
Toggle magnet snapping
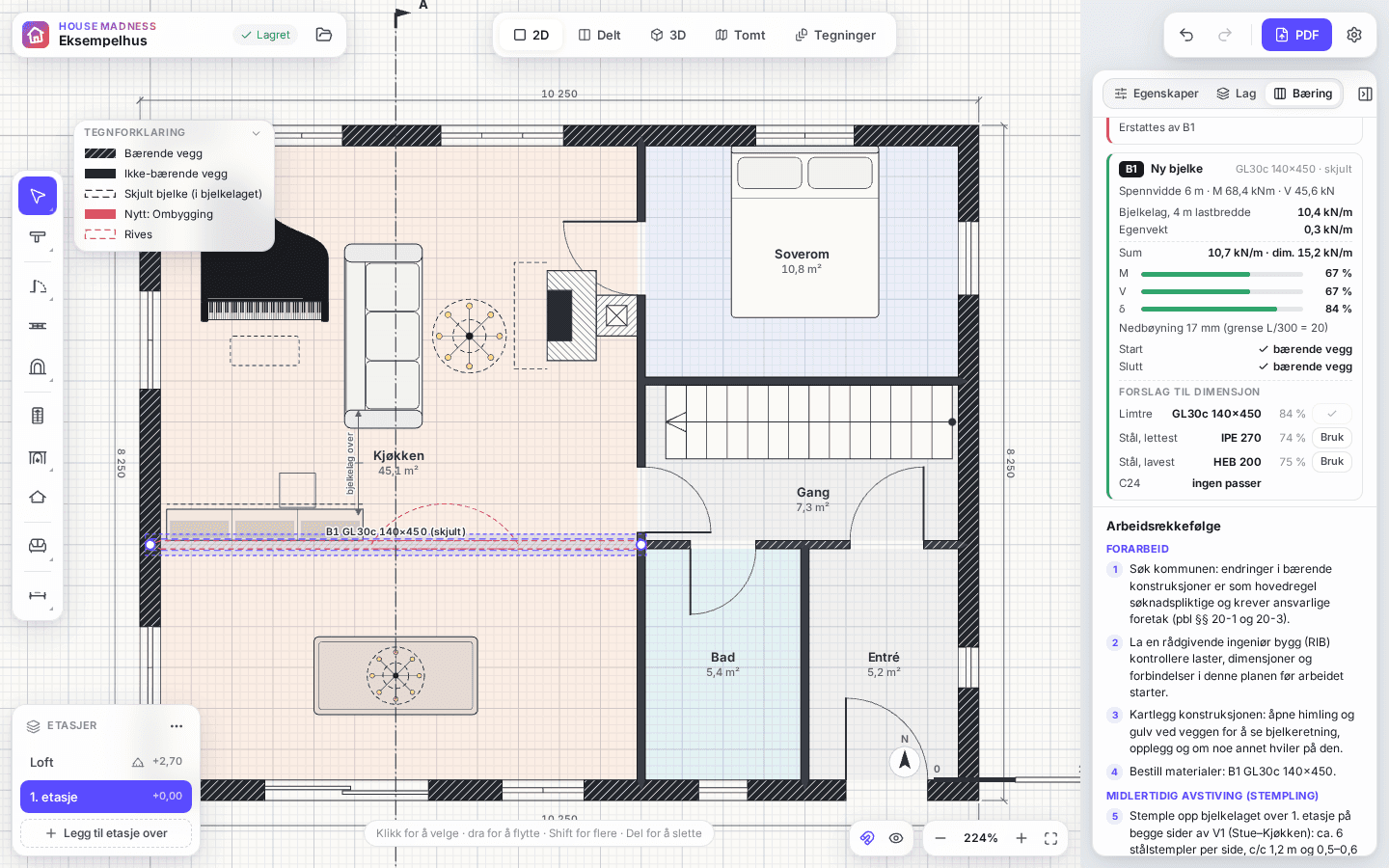[867, 838]
